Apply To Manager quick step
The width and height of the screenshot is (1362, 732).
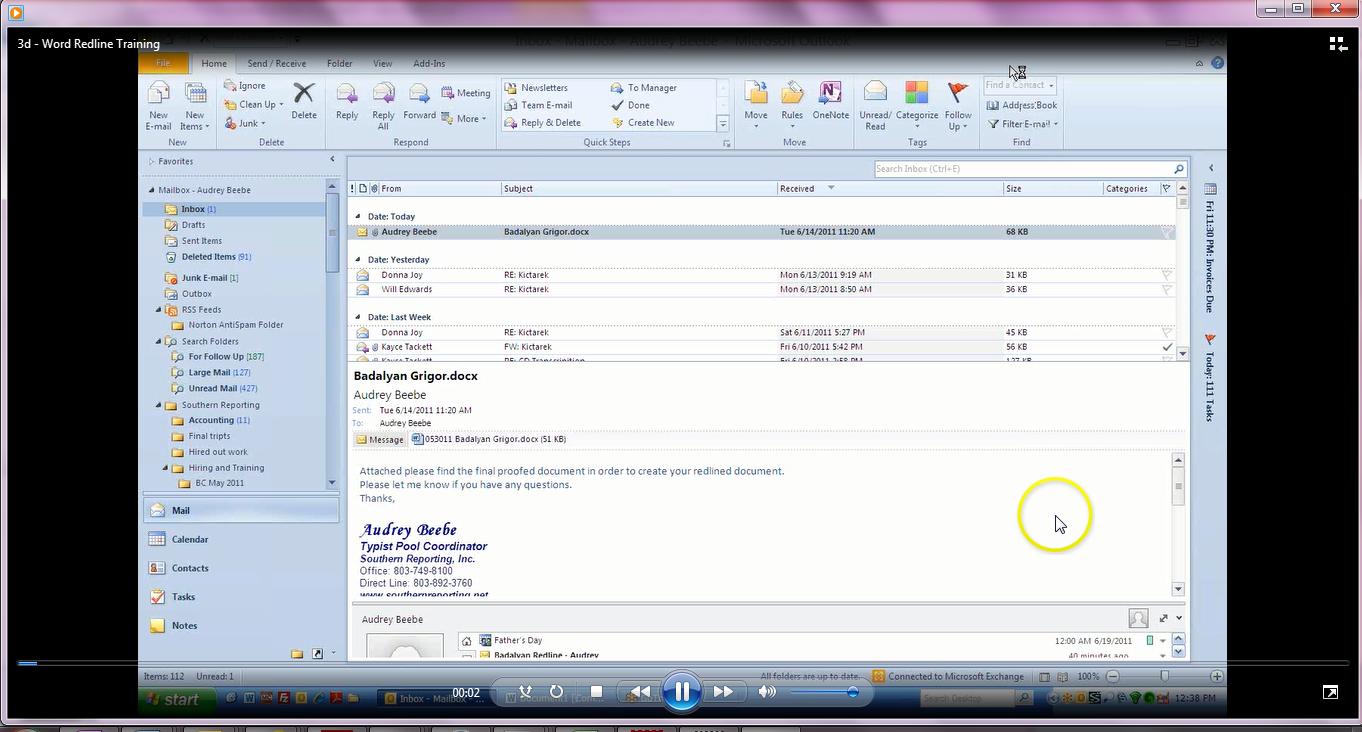coord(644,88)
